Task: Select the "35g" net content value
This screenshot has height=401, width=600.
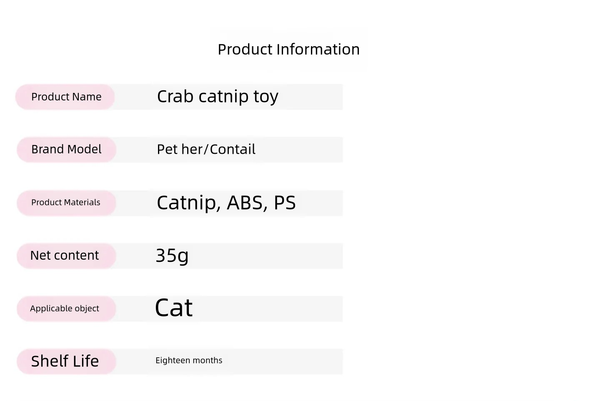Action: tap(172, 255)
